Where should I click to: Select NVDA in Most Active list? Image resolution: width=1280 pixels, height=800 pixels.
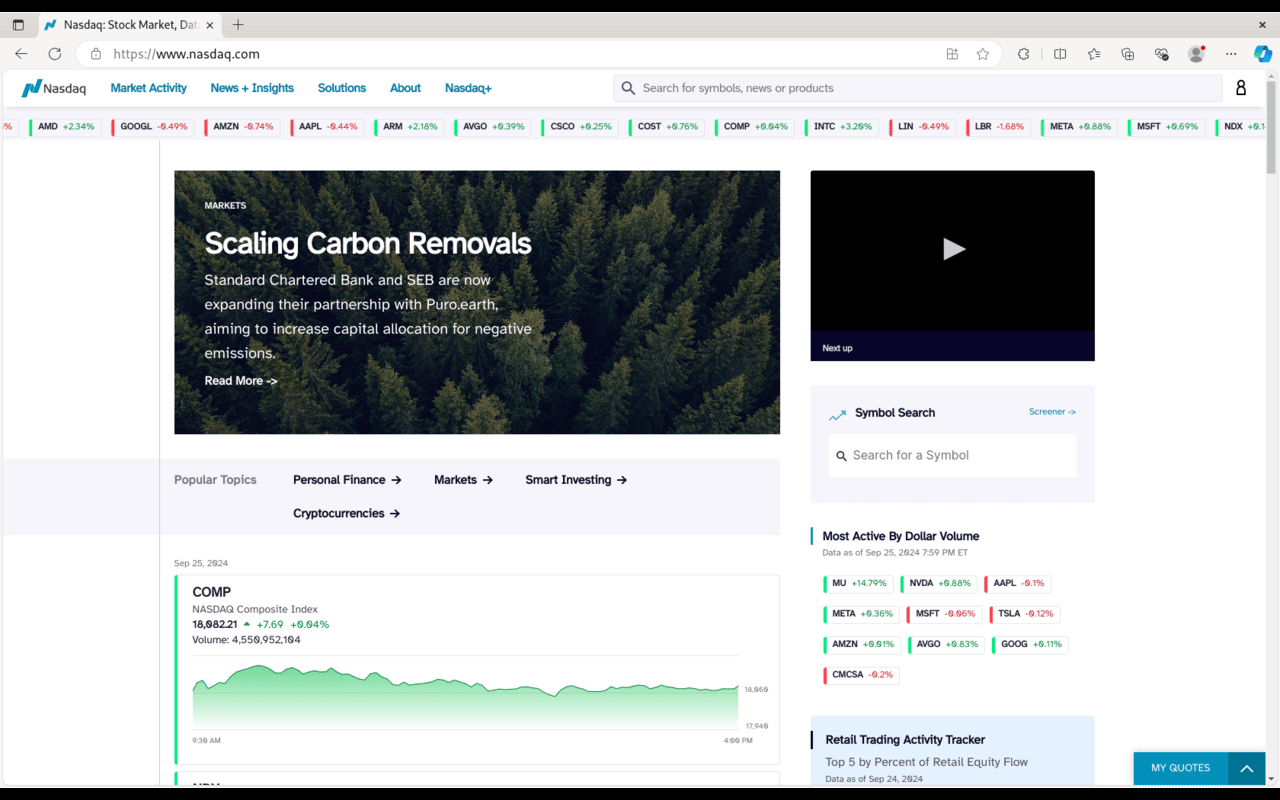(939, 583)
